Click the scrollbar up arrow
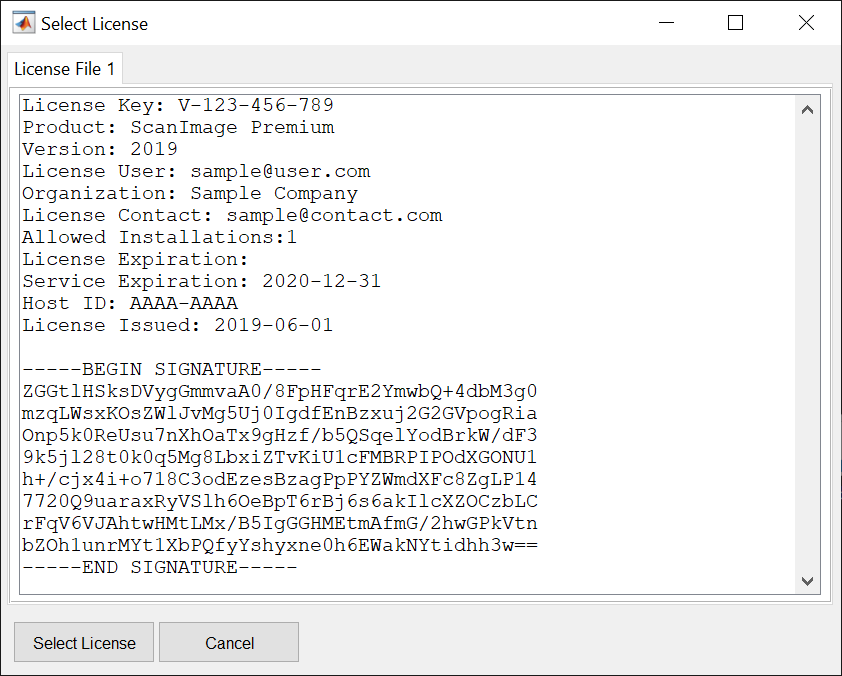 (x=807, y=110)
